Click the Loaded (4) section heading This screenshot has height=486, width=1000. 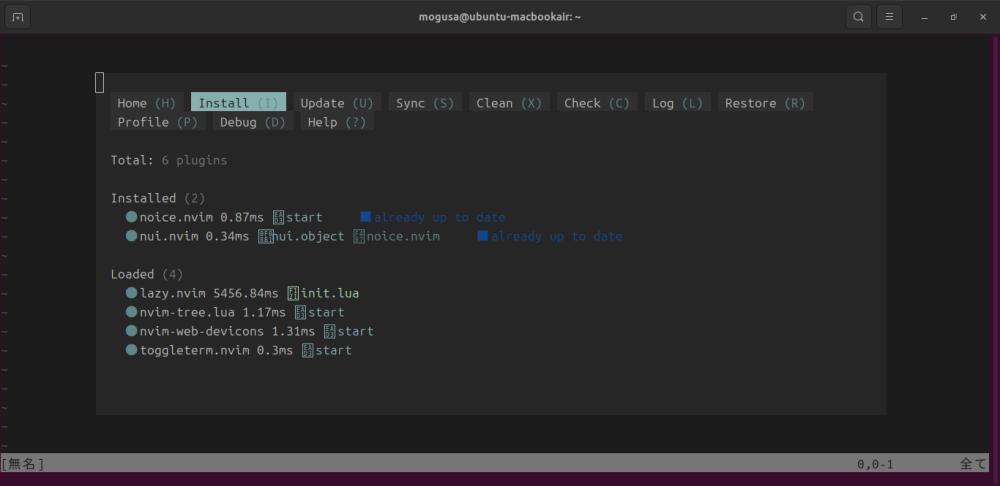146,274
